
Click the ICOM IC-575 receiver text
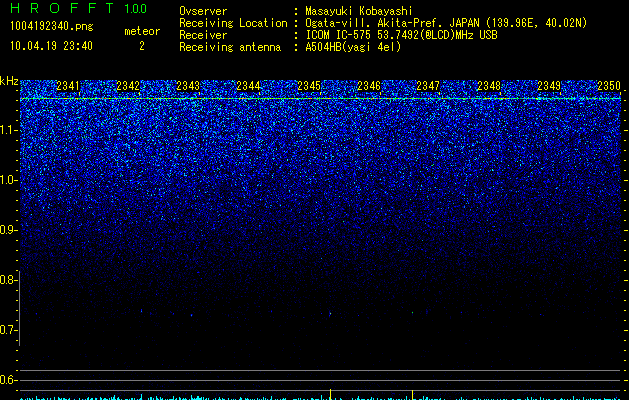(x=401, y=35)
